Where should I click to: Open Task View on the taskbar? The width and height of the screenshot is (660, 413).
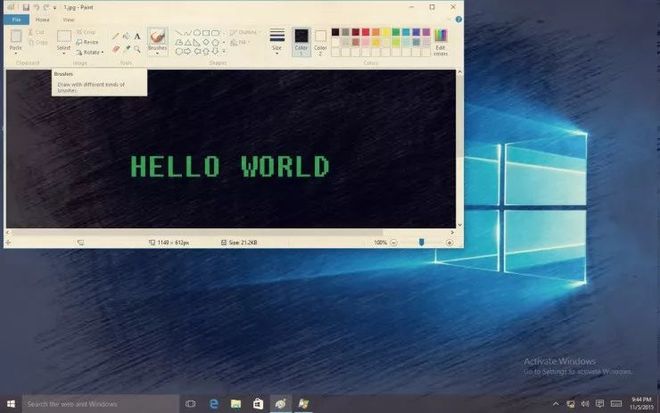pos(190,404)
